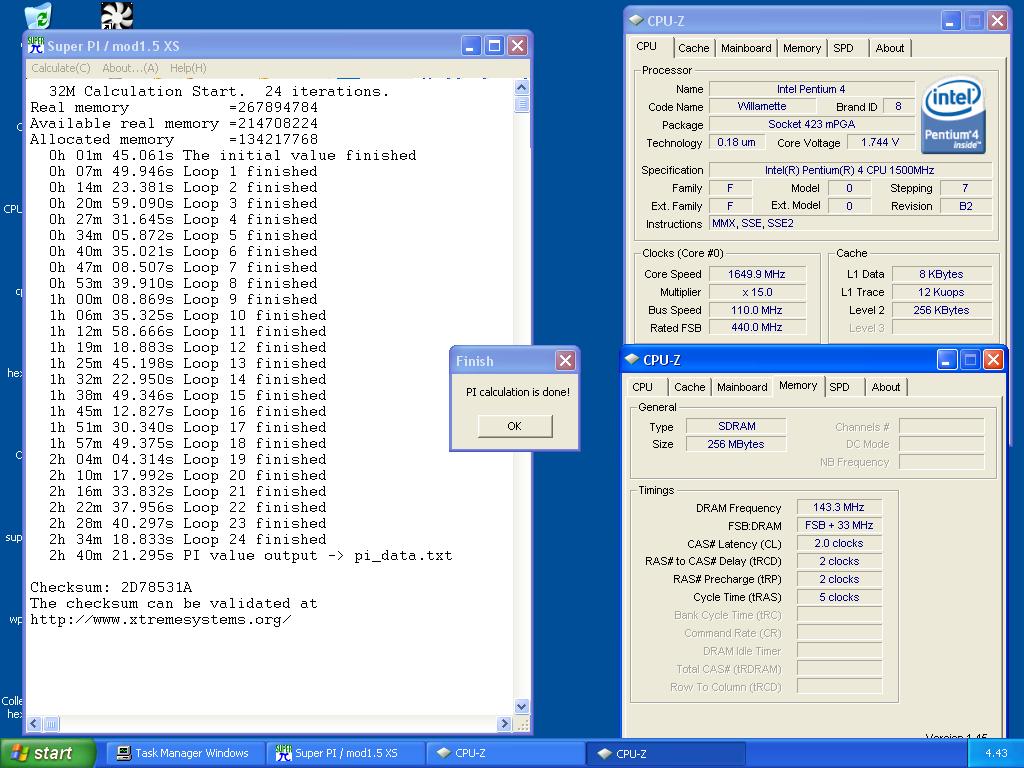Click Code Name value Willamette
1024x768 pixels.
click(761, 106)
